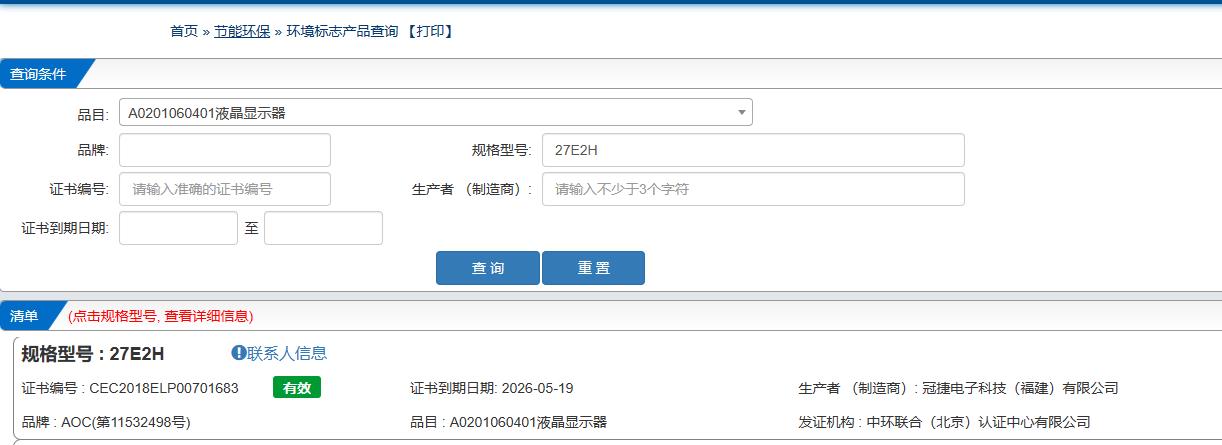Click the red hint 点击规格型号, 查看详细信息
The width and height of the screenshot is (1222, 445).
[x=160, y=316]
